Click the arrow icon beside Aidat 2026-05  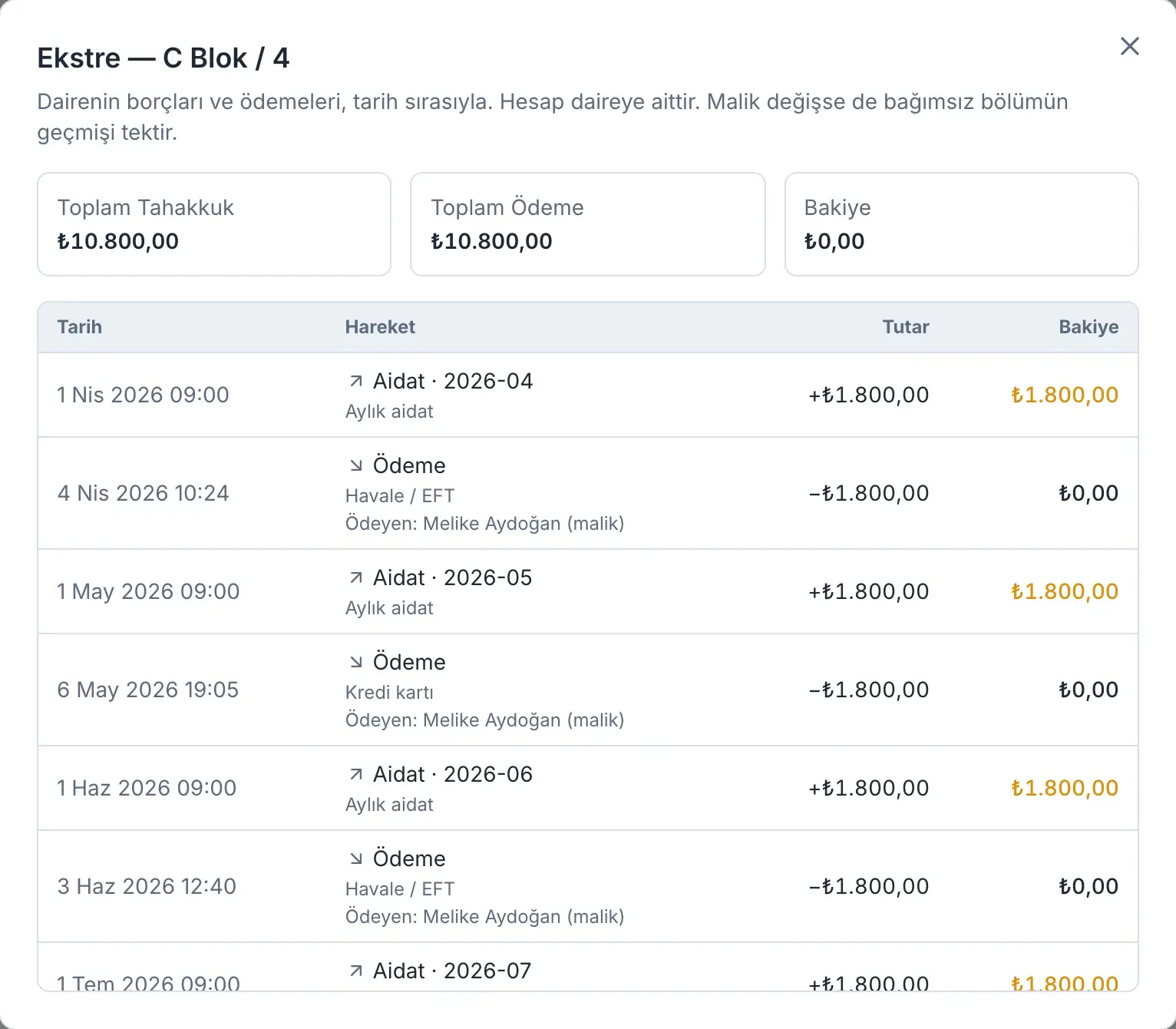[x=356, y=577]
